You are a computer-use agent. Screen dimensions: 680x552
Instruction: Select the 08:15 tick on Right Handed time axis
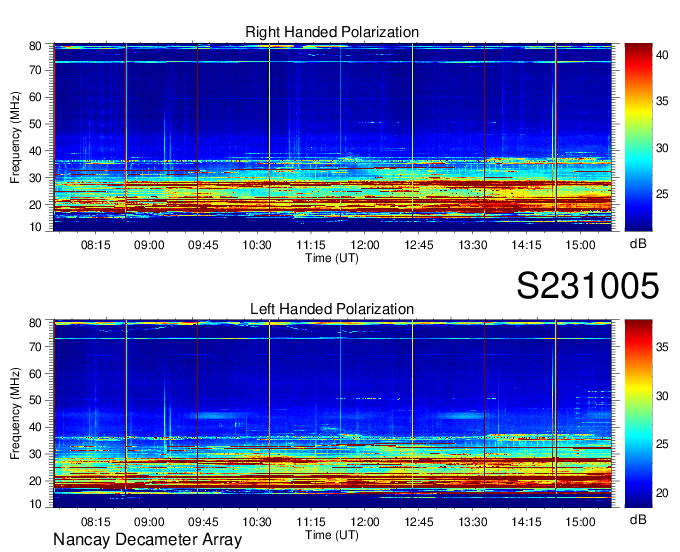(x=95, y=245)
